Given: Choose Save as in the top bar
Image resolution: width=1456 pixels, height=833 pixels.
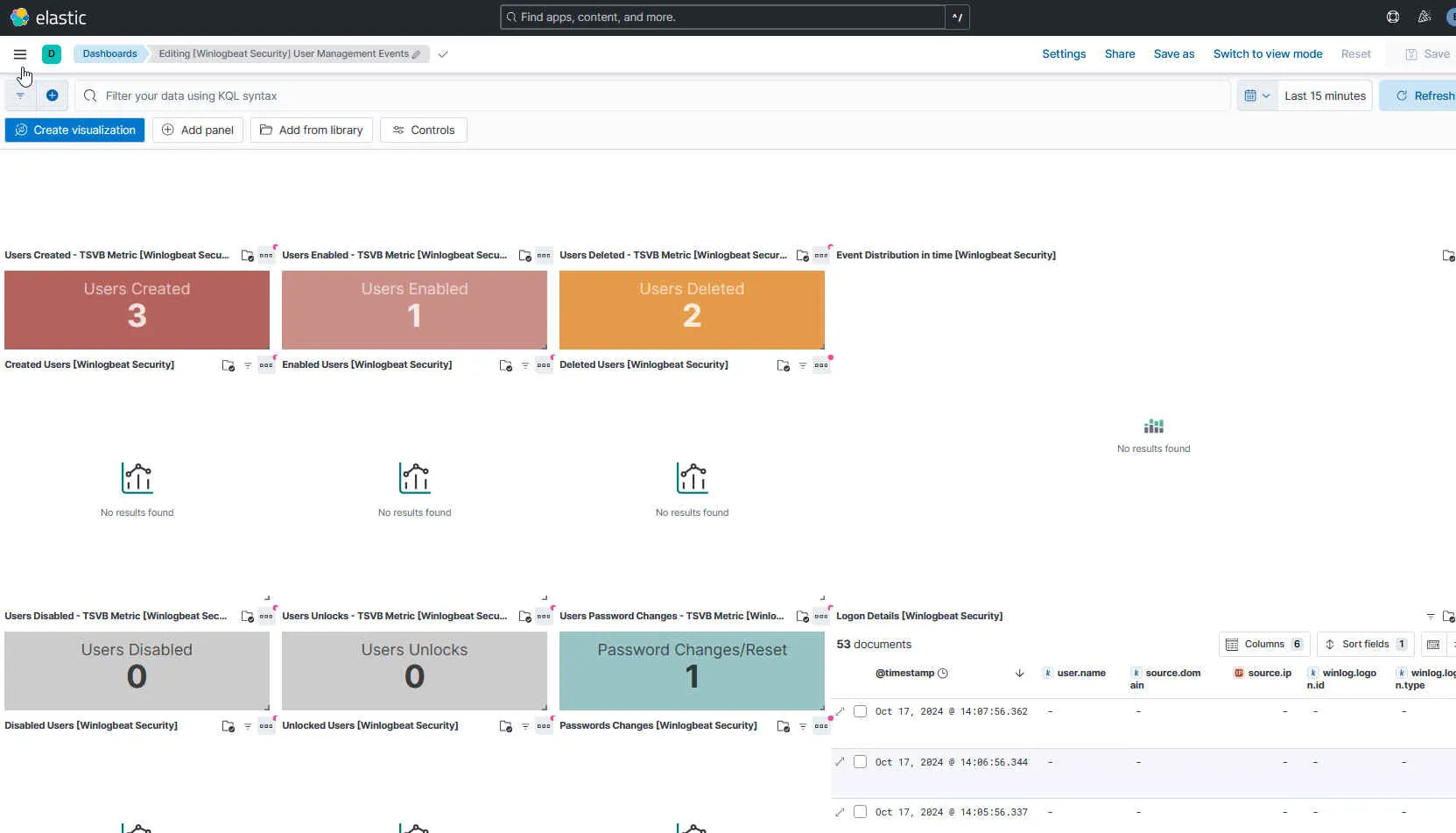Looking at the screenshot, I should tap(1174, 54).
